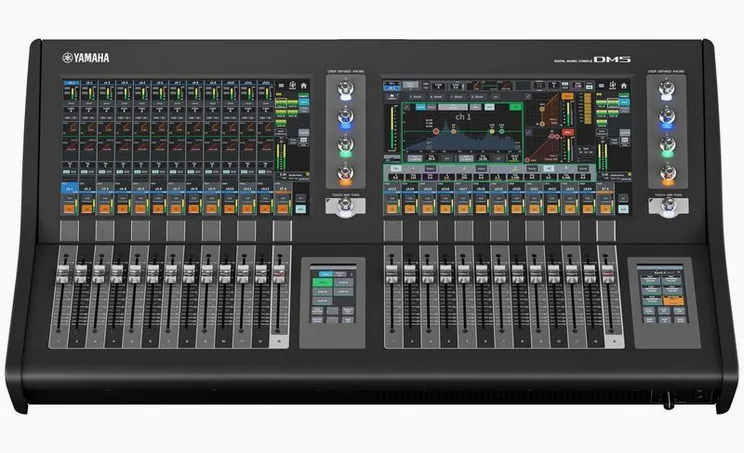Tap orange button on right small utility screen
Image resolution: width=744 pixels, height=453 pixels.
(x=673, y=301)
